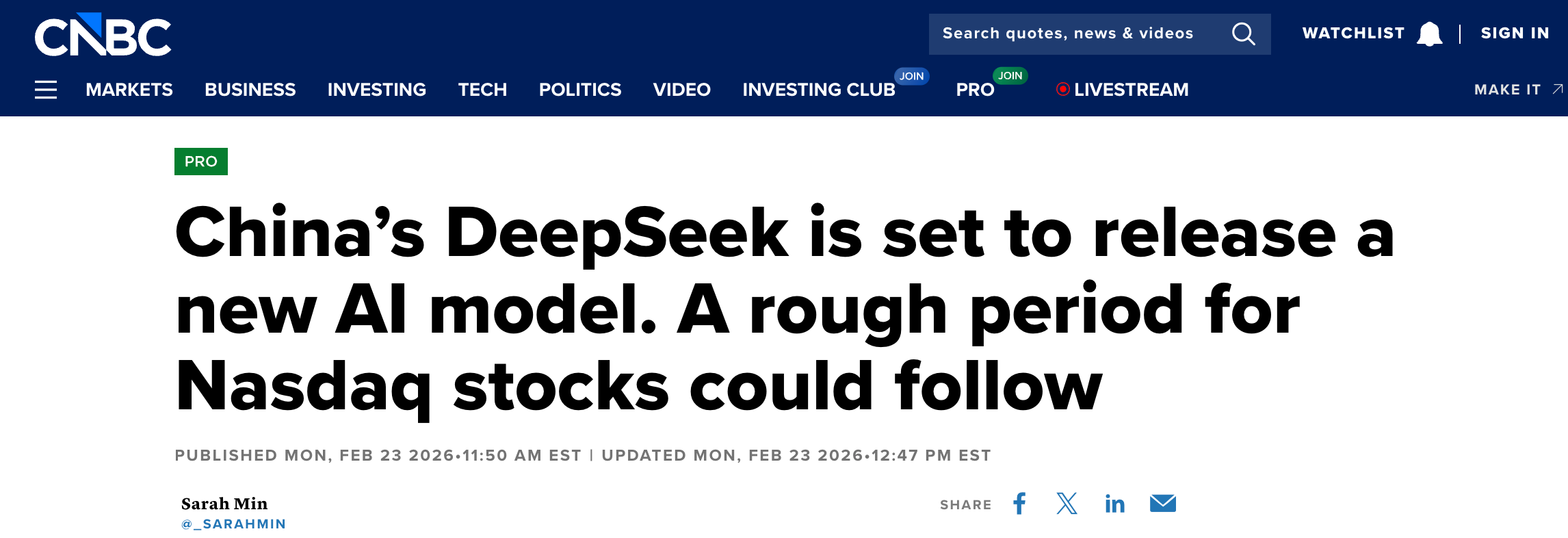Click the JOIN badge next to PRO

click(1009, 77)
